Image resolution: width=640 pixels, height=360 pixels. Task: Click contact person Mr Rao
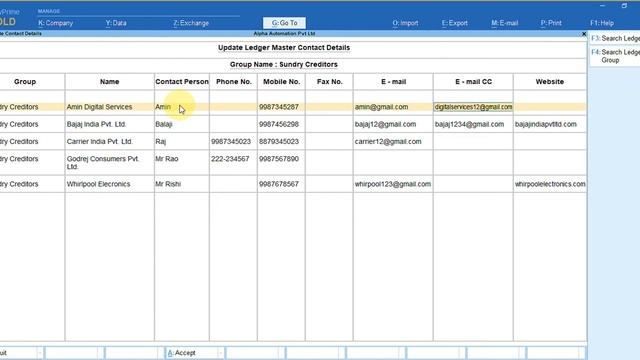(x=167, y=159)
